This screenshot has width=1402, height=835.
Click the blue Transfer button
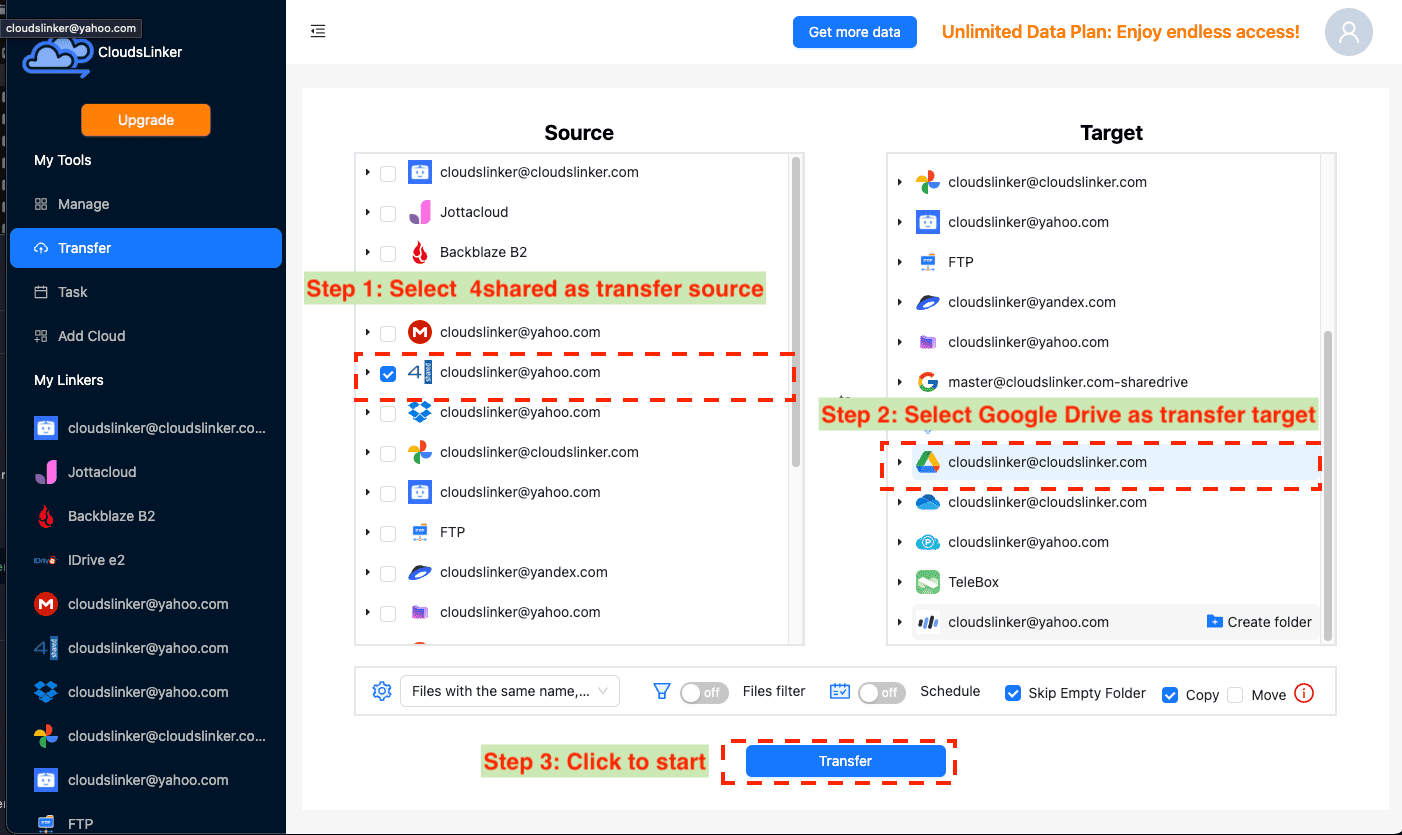coord(845,761)
